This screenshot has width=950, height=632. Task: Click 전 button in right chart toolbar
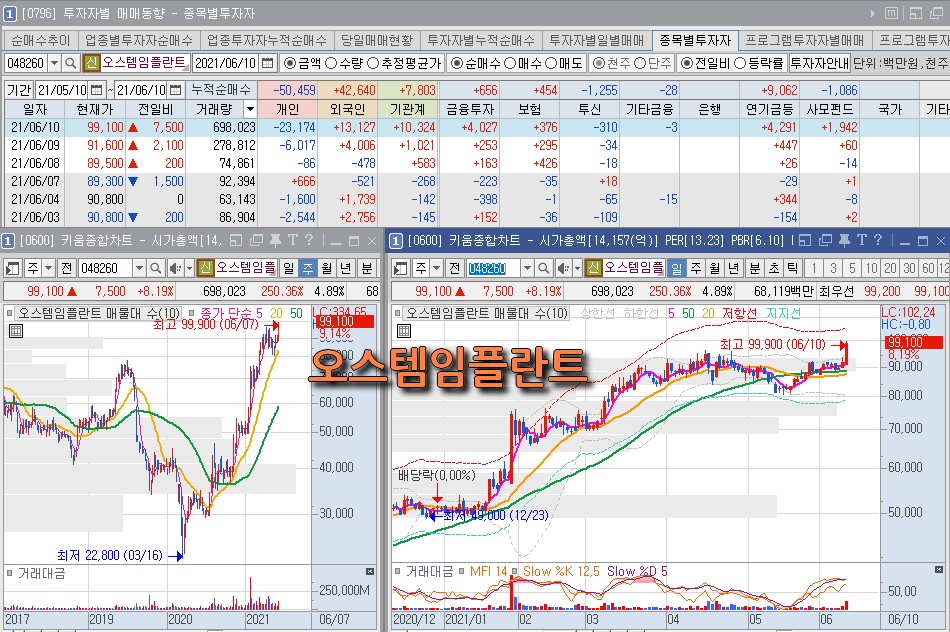click(x=454, y=268)
